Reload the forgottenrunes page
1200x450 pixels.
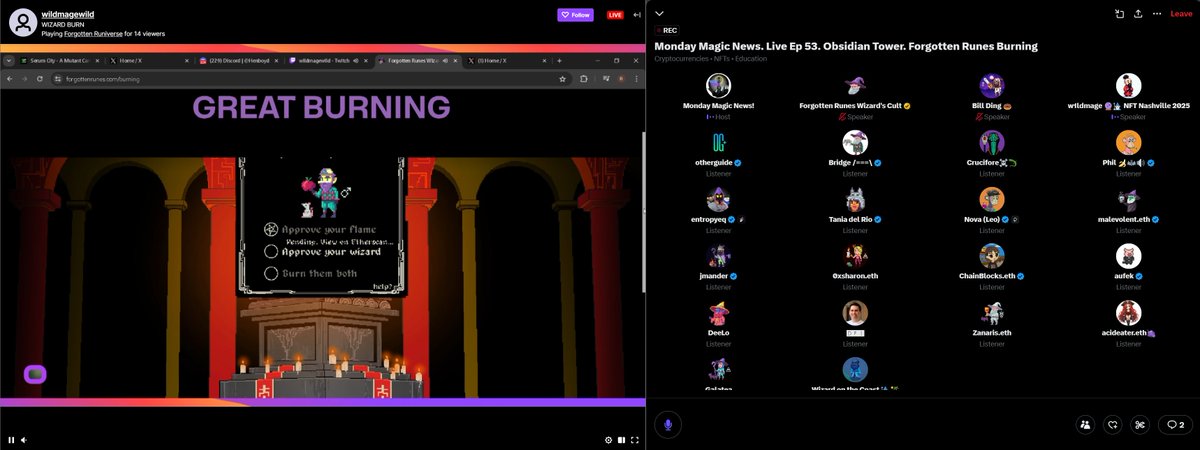coord(39,78)
